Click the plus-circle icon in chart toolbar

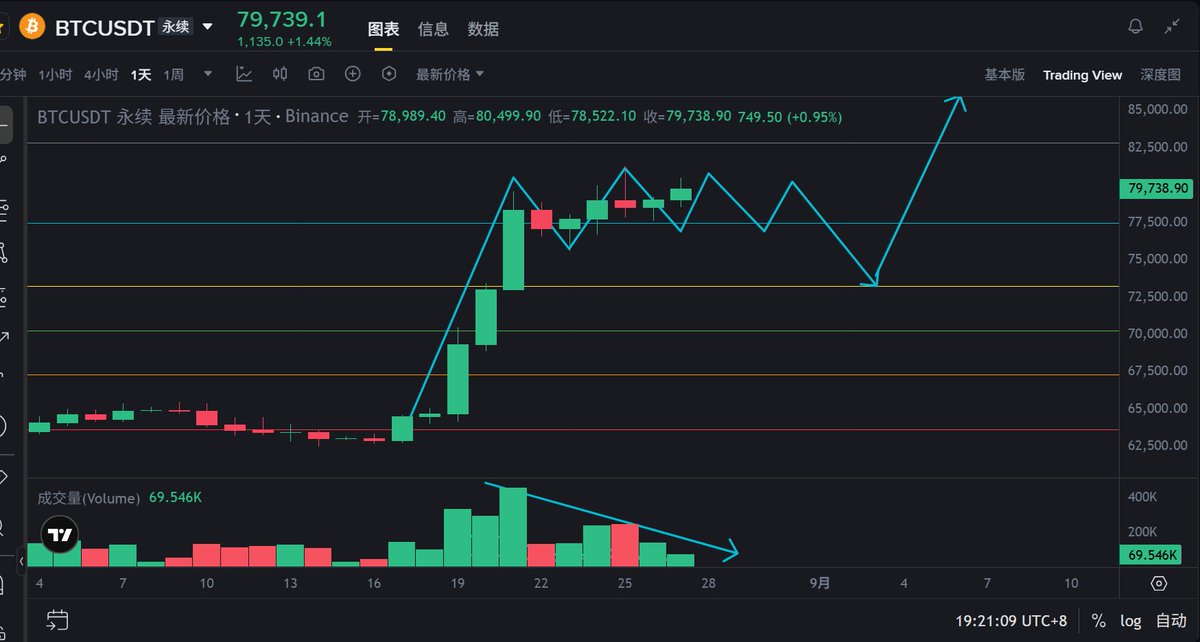[352, 74]
